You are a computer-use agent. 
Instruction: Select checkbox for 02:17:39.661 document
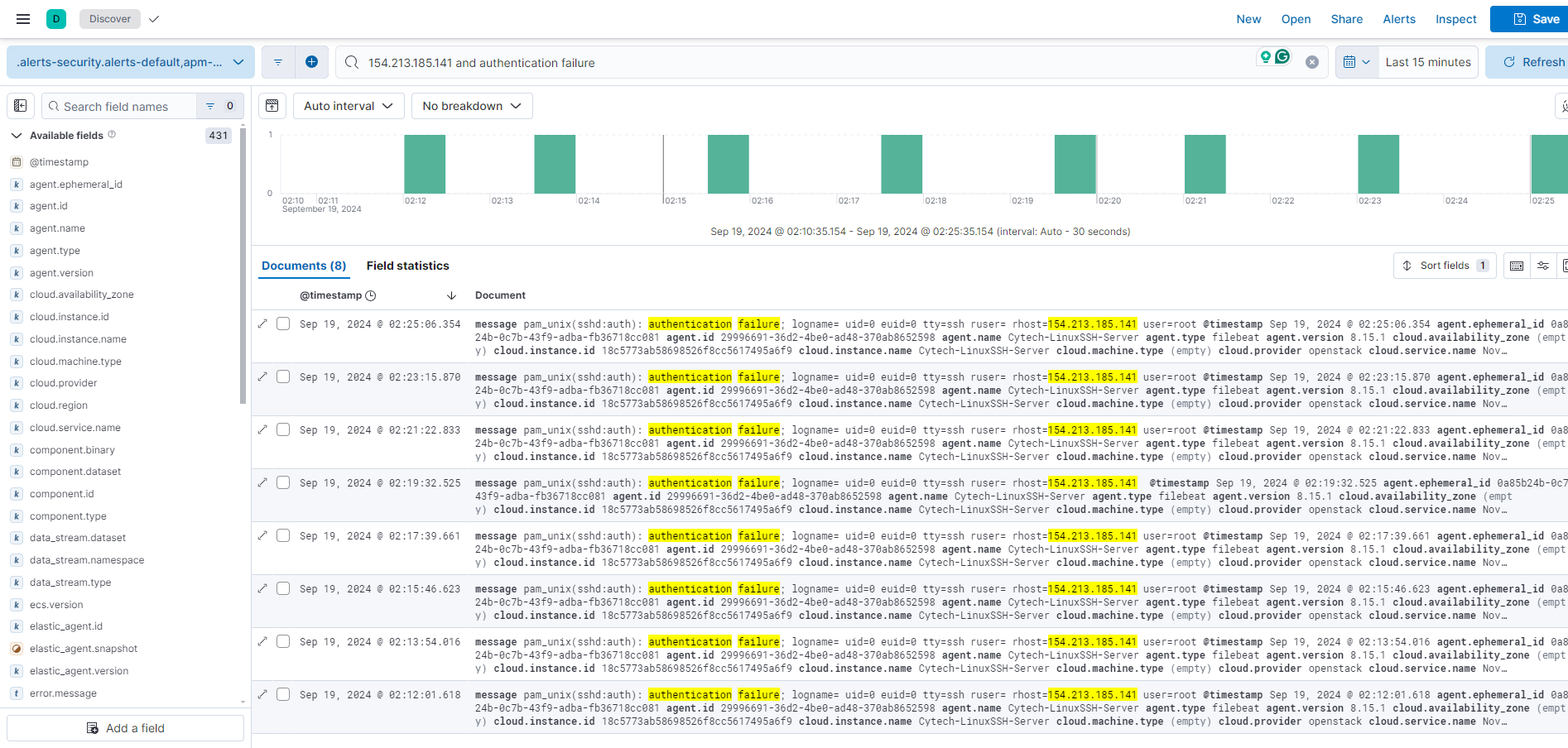tap(283, 535)
